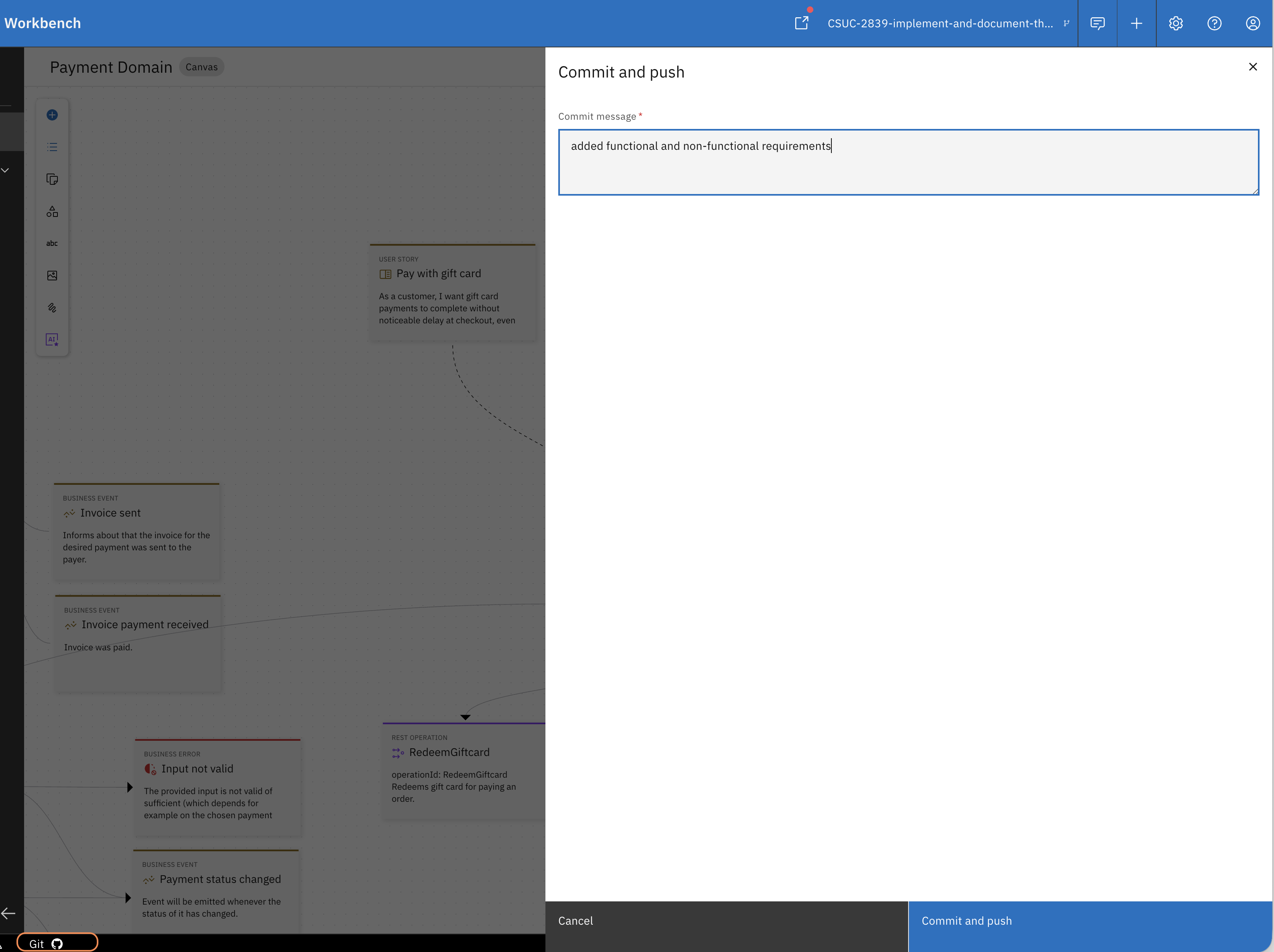
Task: Click the error icon beside Input not valid
Action: [150, 769]
